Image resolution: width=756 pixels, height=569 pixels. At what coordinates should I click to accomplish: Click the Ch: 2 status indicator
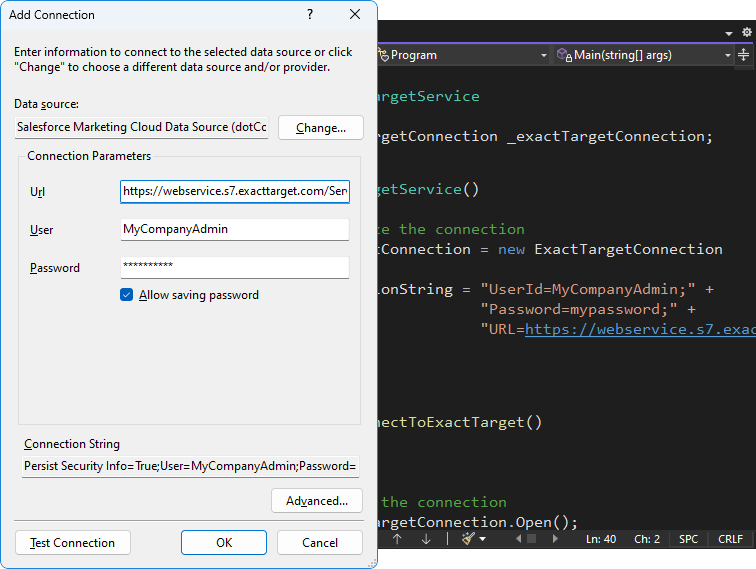pyautogui.click(x=647, y=539)
